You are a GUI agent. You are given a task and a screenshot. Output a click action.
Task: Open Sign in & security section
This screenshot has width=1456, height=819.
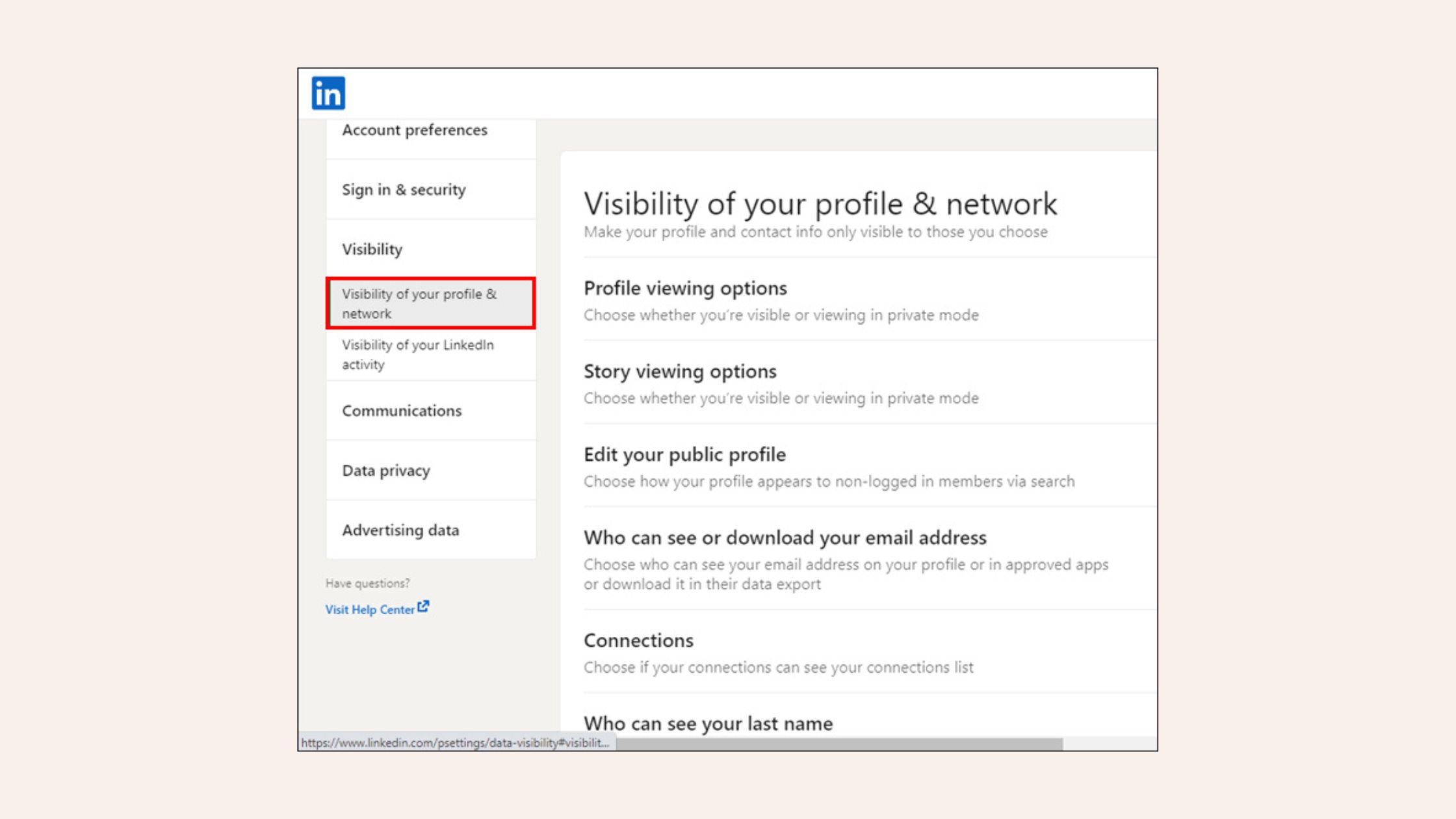point(404,190)
